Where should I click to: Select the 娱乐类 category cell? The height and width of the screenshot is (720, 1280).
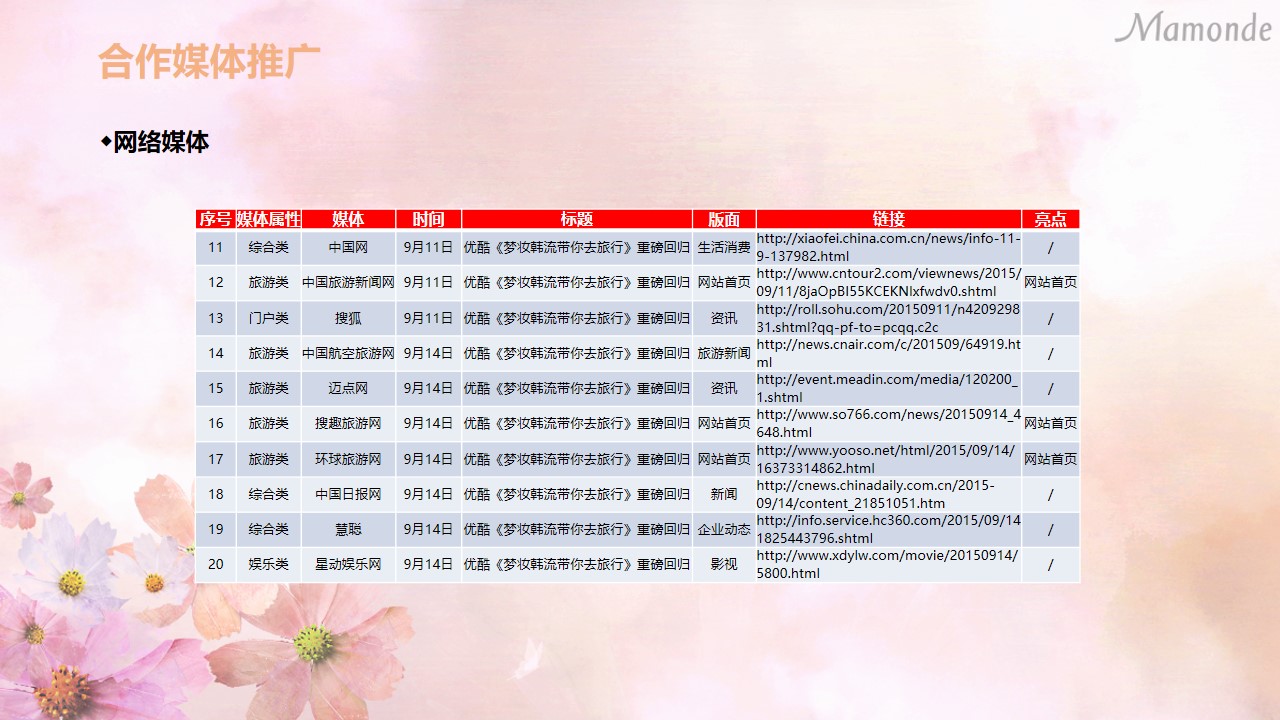coord(269,564)
